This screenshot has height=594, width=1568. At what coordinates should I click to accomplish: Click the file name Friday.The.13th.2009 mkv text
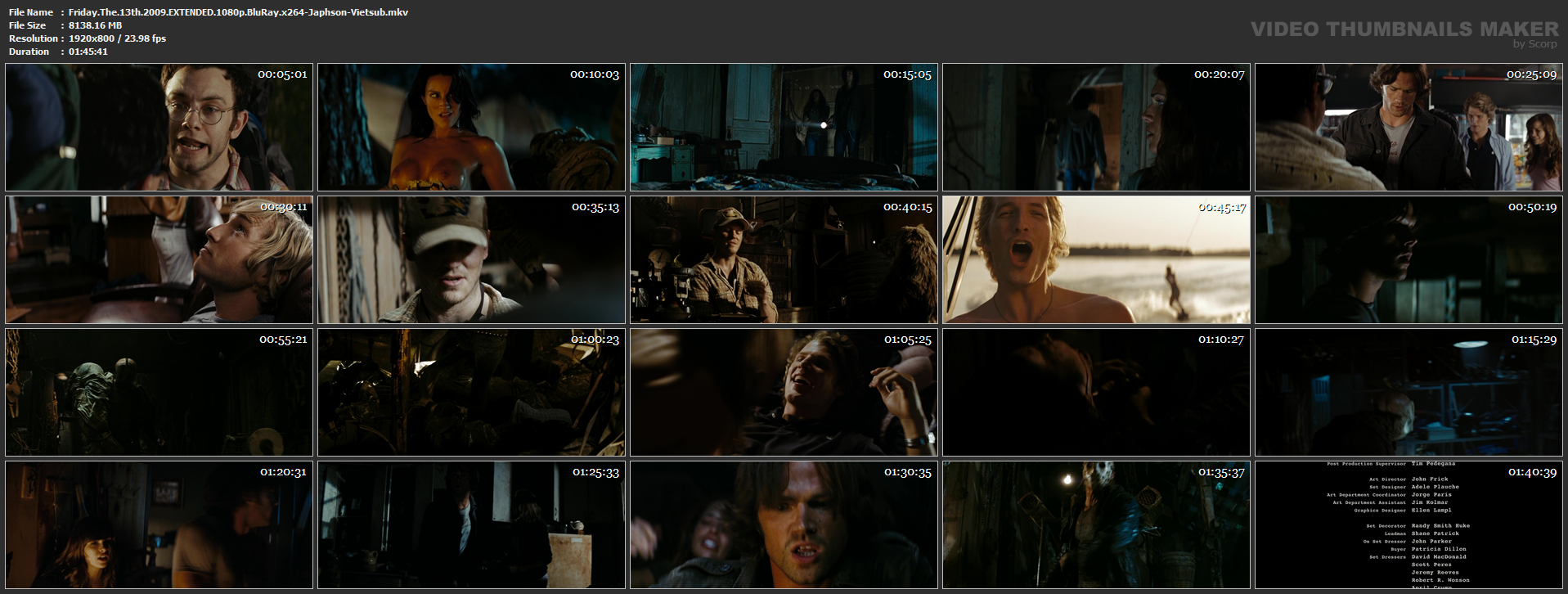(238, 12)
